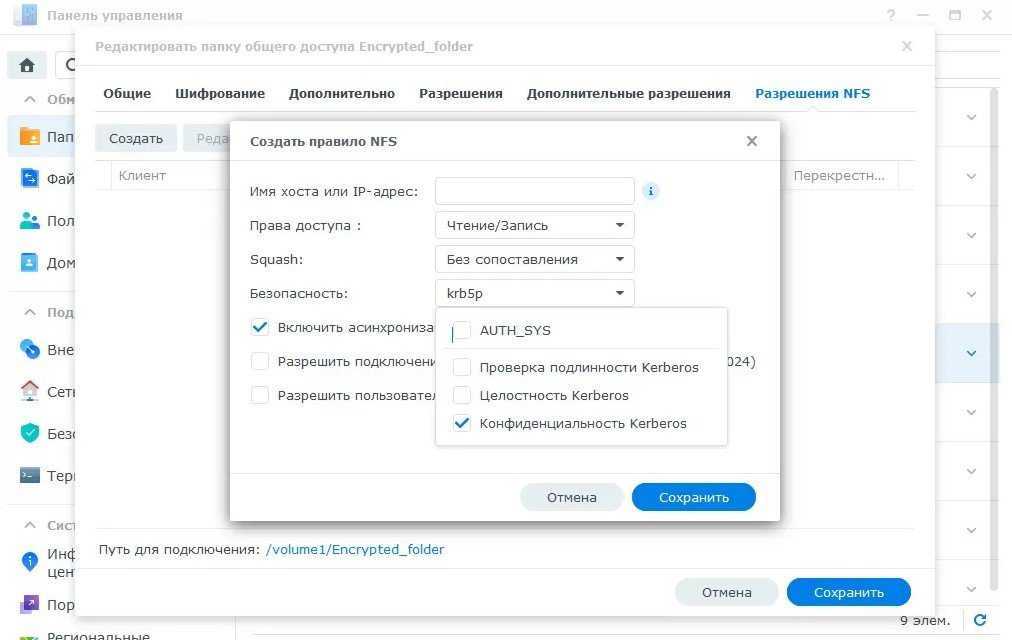Collapse the Безопасность krb5p dropdown

point(534,293)
